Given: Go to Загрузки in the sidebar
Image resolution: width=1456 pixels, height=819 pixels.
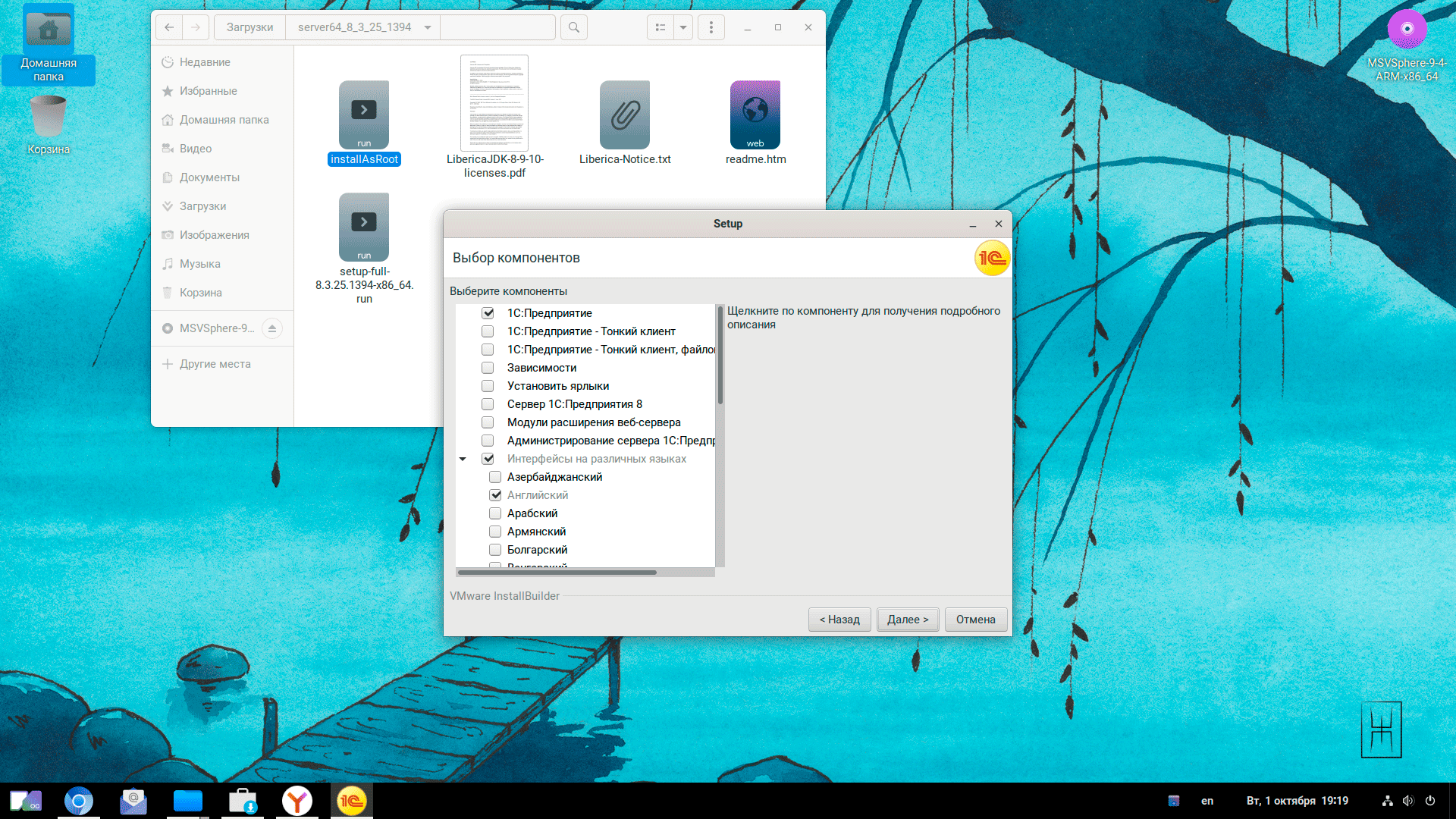Looking at the screenshot, I should tap(202, 206).
